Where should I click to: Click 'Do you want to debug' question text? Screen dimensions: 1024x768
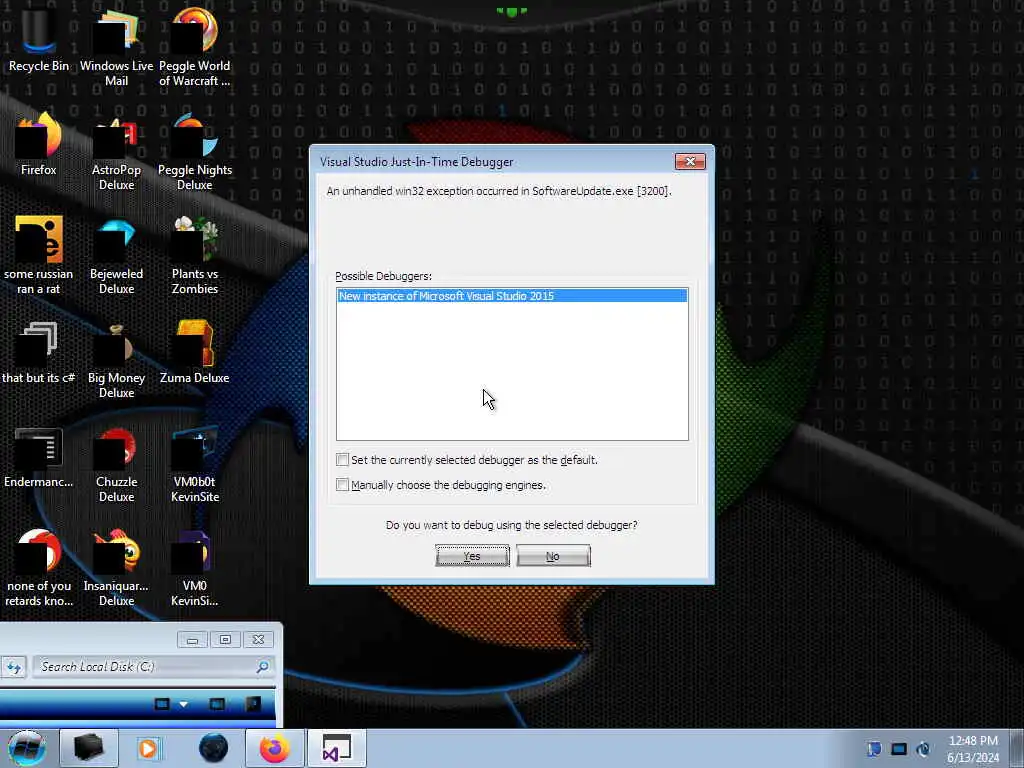[x=511, y=525]
